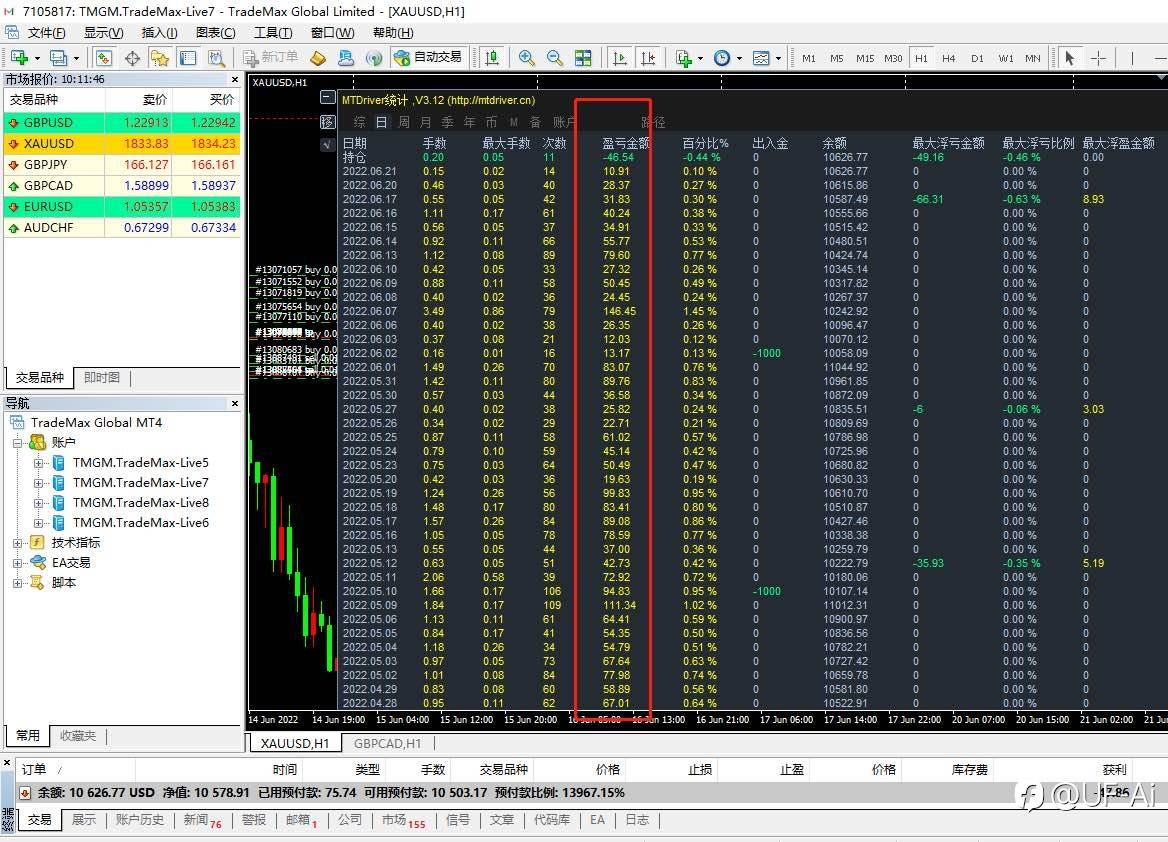Minimize the MTDriver statistics panel
1168x842 pixels.
[x=328, y=97]
